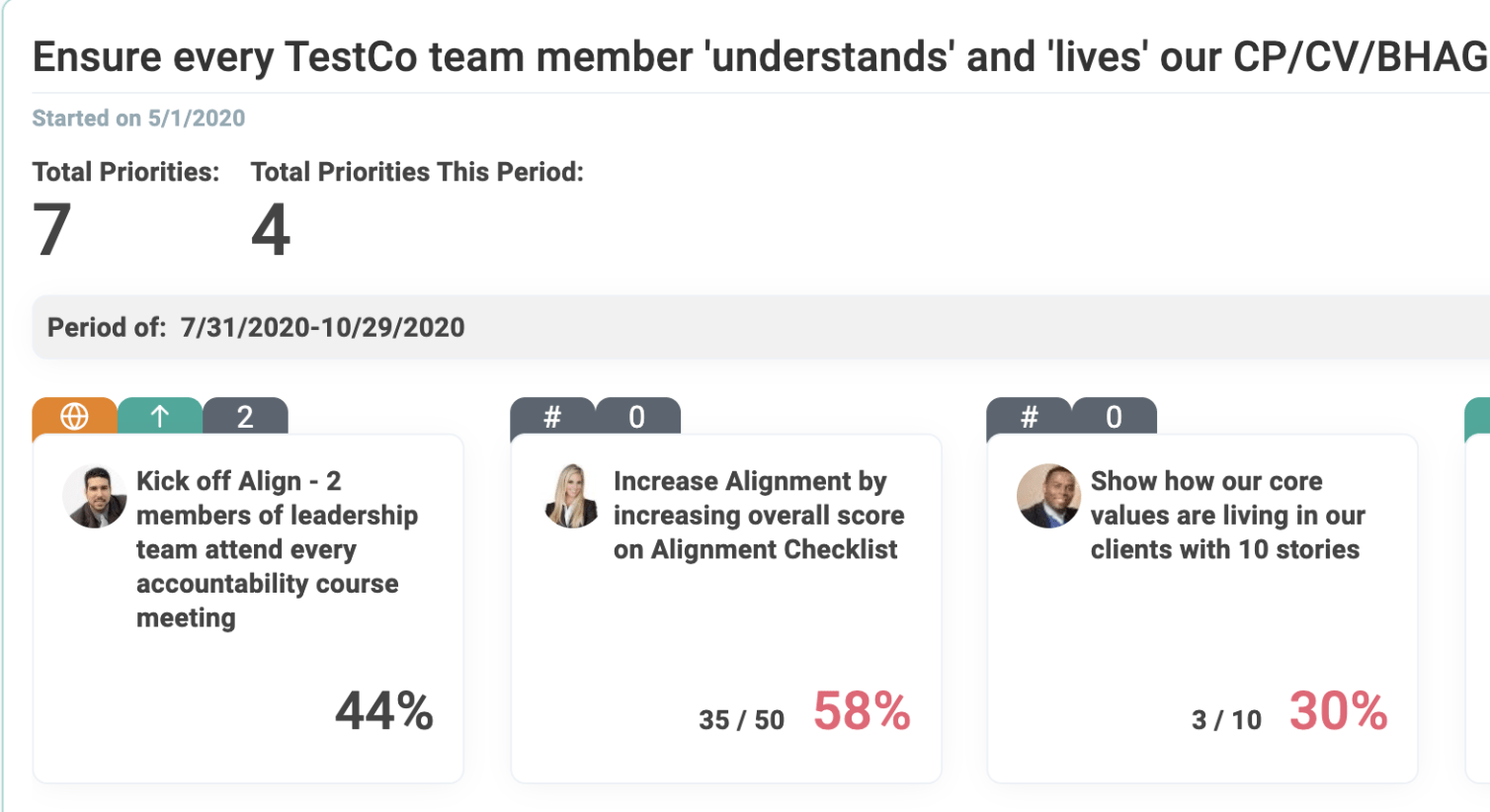This screenshot has width=1490, height=812.
Task: Click the '#' tab on core values card
Action: click(1029, 417)
